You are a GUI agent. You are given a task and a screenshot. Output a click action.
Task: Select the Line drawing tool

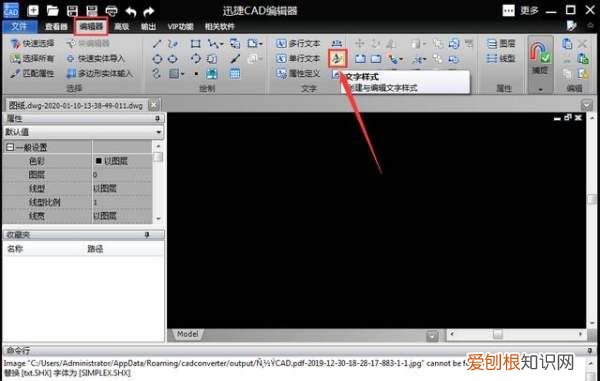point(157,44)
